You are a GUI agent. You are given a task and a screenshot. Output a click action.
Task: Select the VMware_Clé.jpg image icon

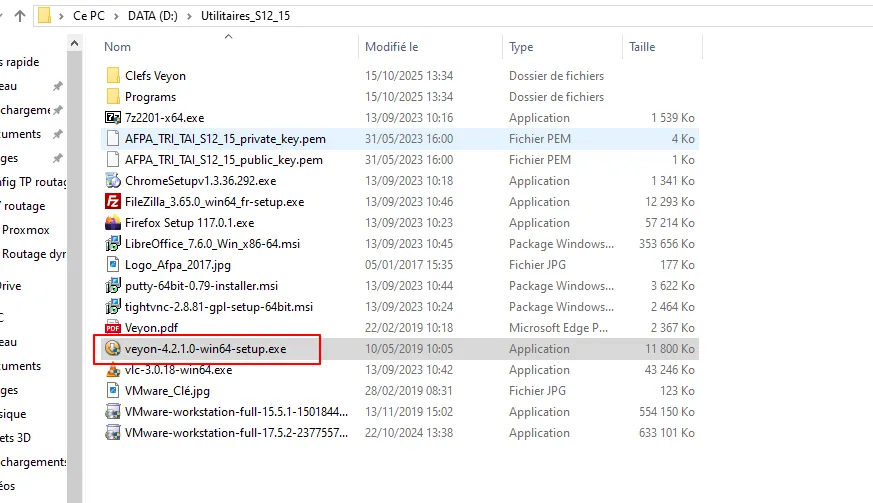[x=113, y=390]
